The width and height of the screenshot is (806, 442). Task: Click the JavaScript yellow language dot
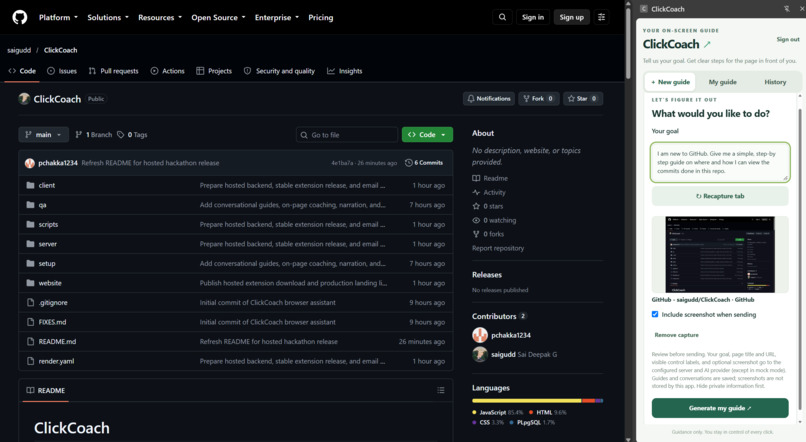[474, 412]
